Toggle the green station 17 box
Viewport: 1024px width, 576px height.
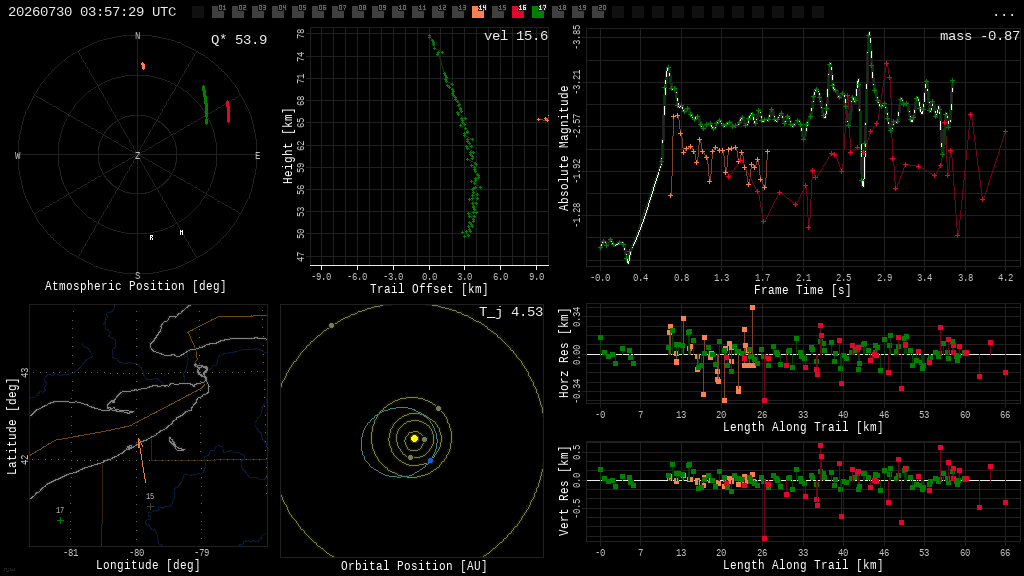pyautogui.click(x=539, y=11)
